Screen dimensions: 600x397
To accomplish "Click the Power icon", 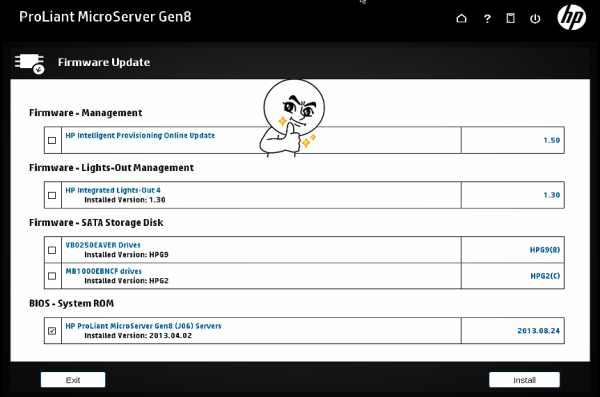I will (535, 18).
